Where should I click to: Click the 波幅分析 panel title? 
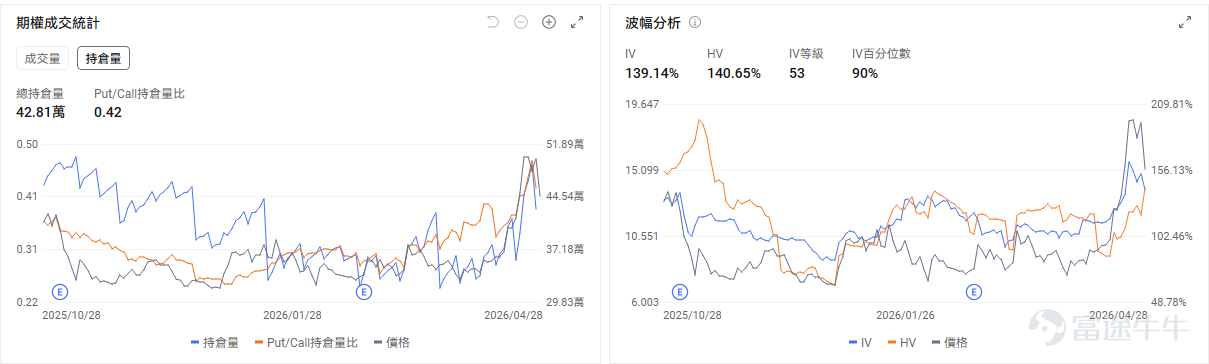653,22
